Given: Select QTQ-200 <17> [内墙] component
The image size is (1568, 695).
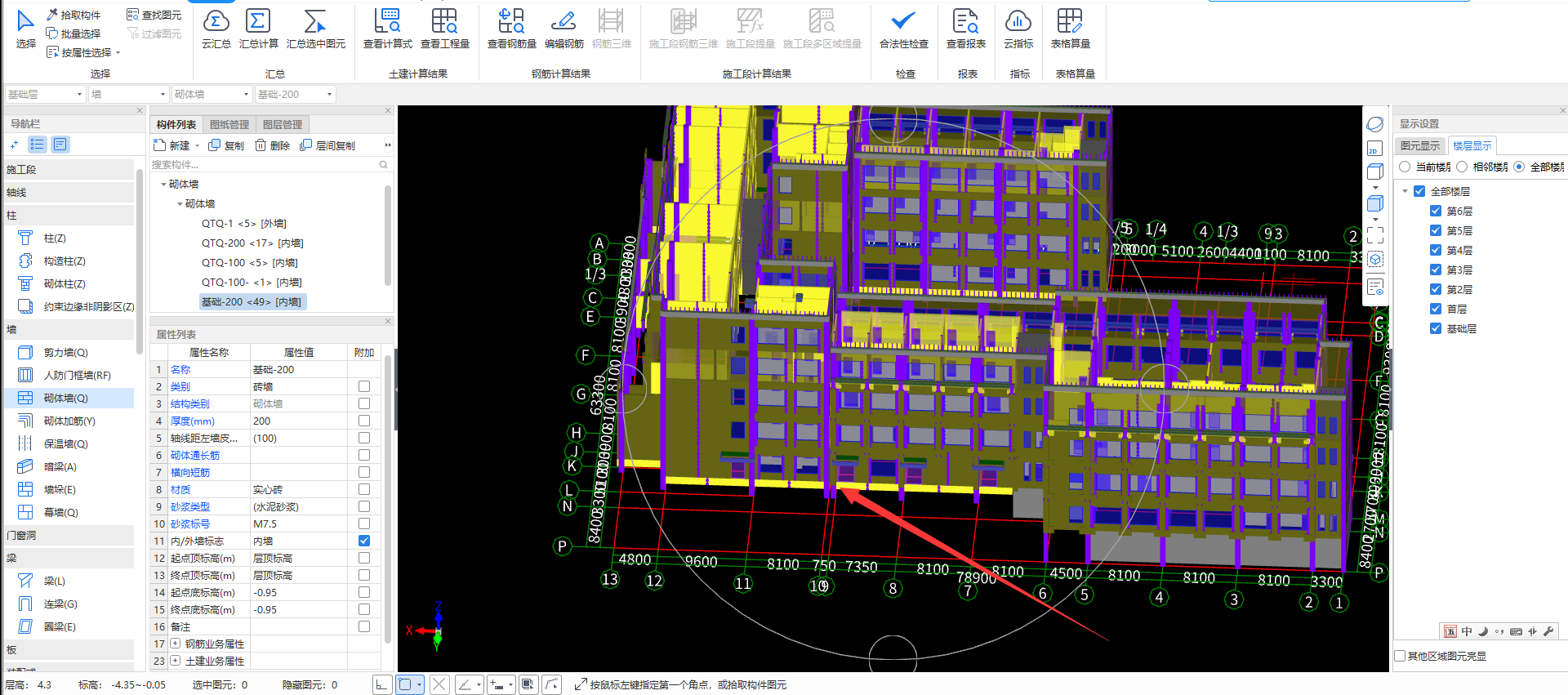Looking at the screenshot, I should click(252, 243).
